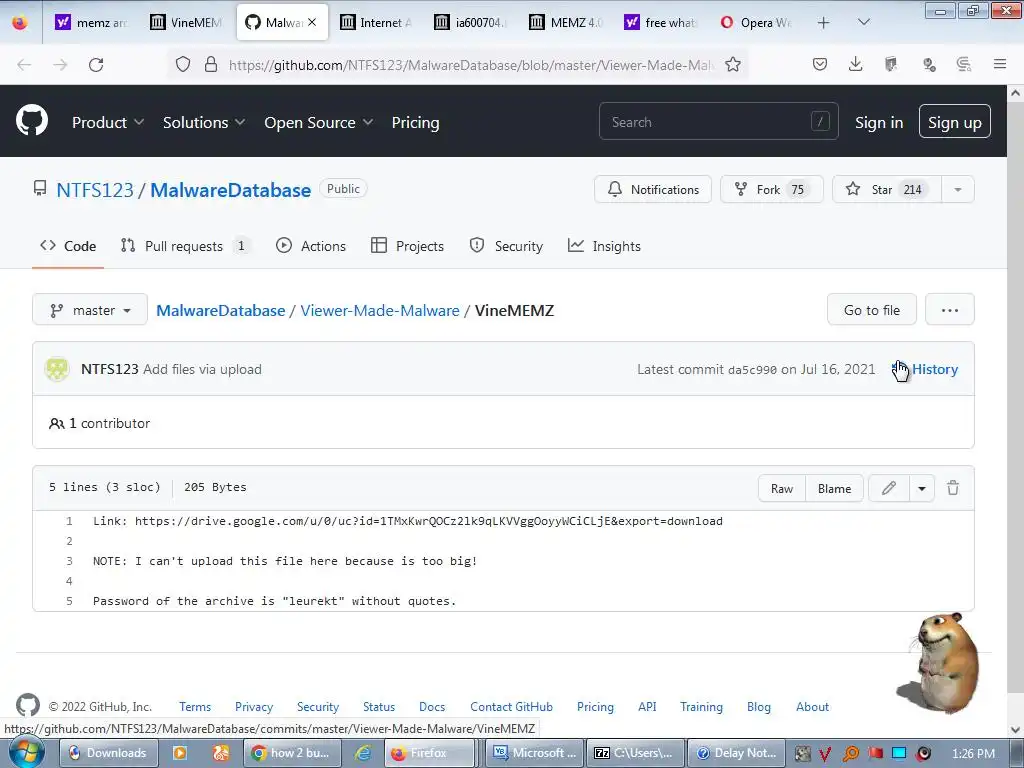Click the Go to file button
This screenshot has height=768, width=1024.
click(x=872, y=310)
